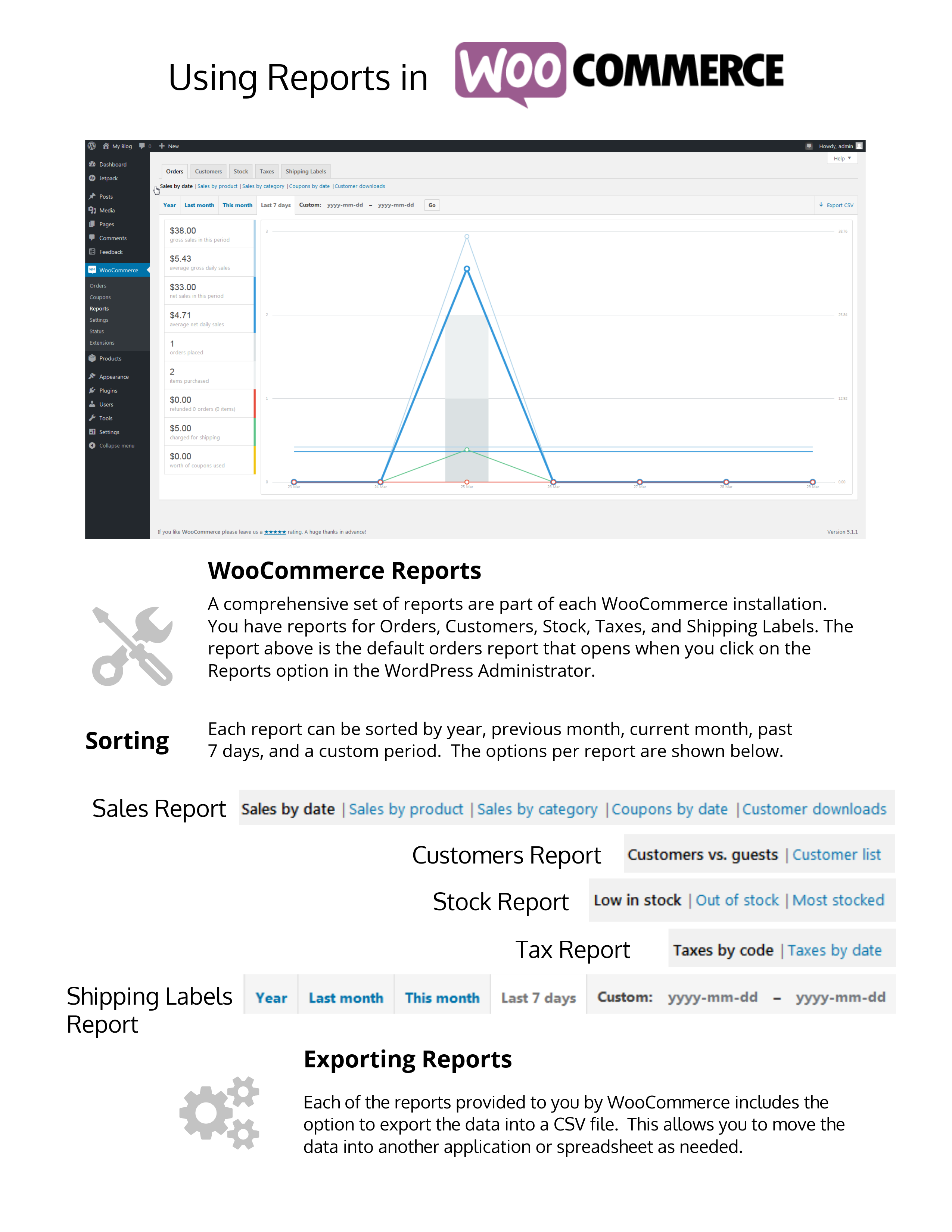Select Last month range in admin screenshot
Image resolution: width=952 pixels, height=1232 pixels.
pyautogui.click(x=199, y=205)
